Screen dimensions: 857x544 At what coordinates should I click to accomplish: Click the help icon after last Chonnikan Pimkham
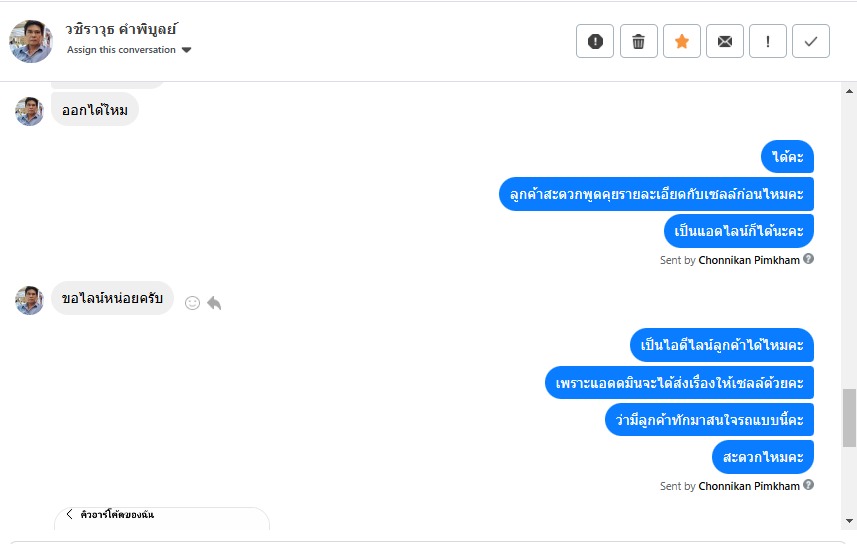pos(808,485)
